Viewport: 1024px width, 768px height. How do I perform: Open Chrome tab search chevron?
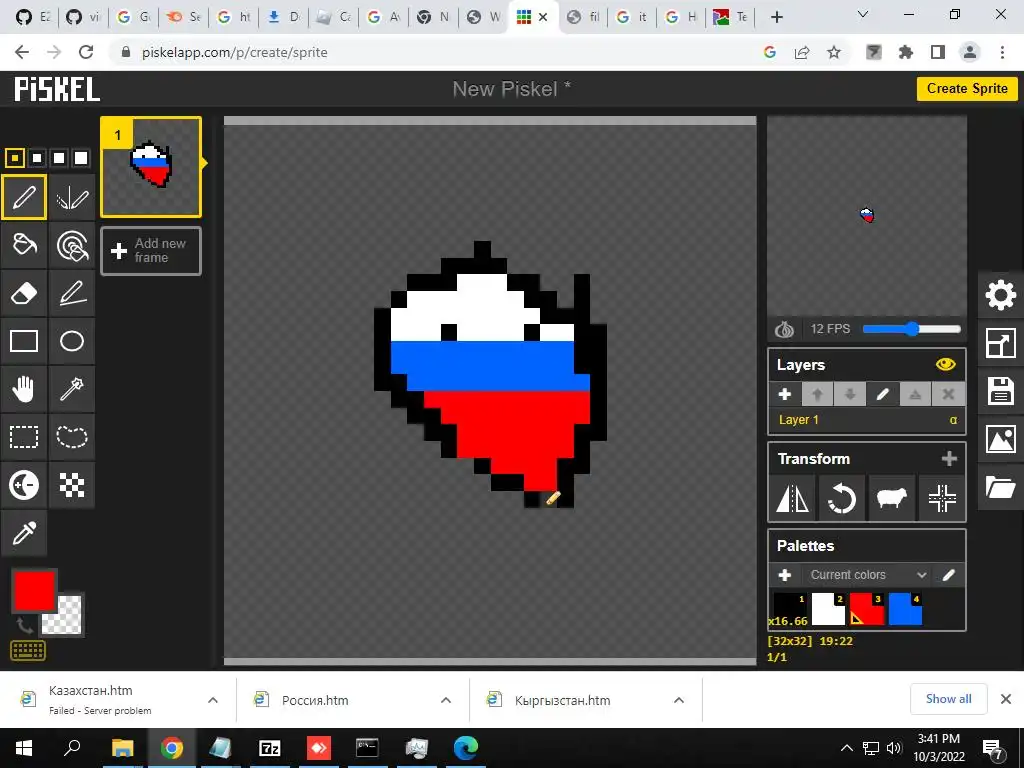coord(863,14)
